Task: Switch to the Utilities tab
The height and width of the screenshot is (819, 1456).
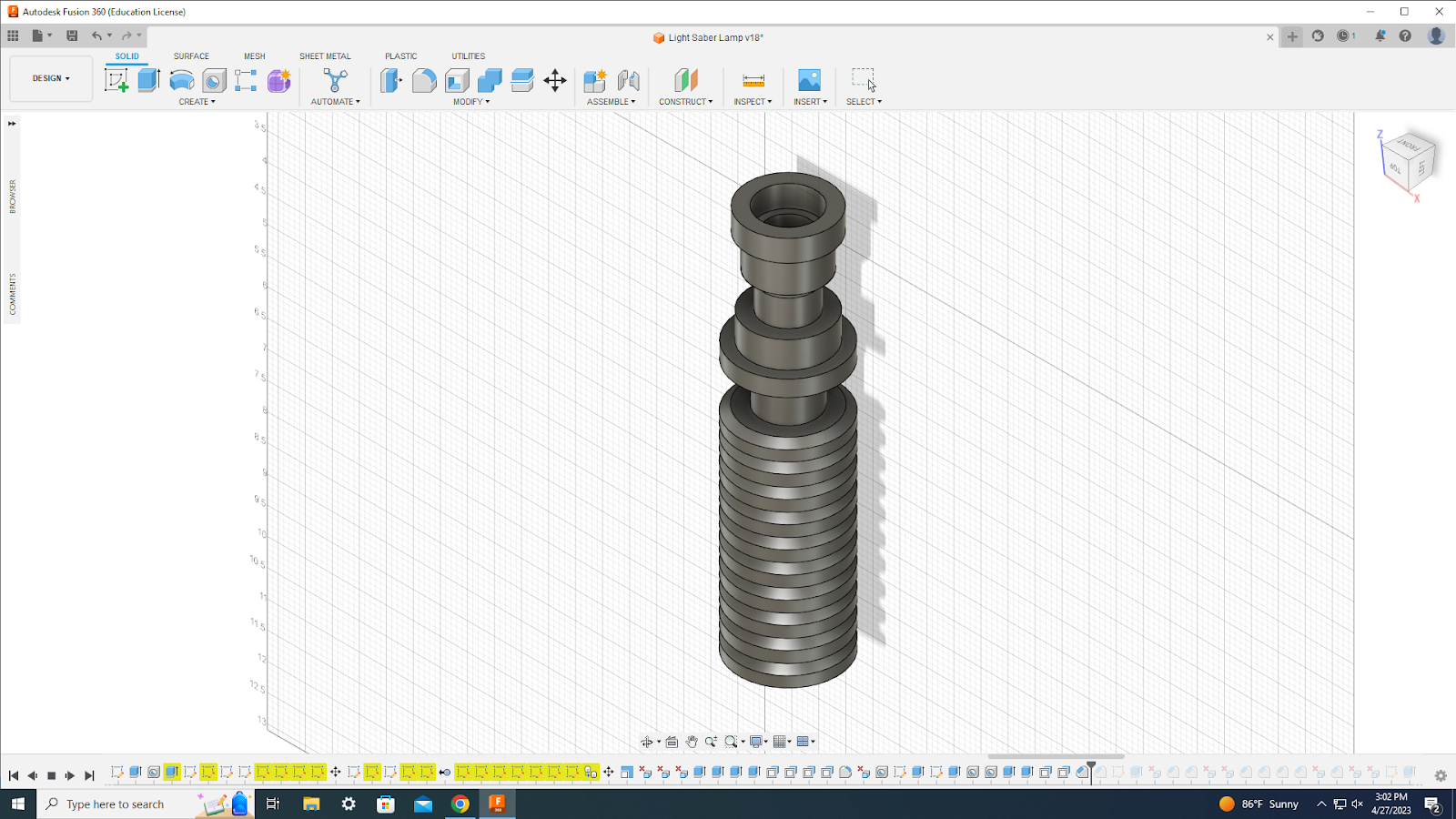Action: pos(469,56)
